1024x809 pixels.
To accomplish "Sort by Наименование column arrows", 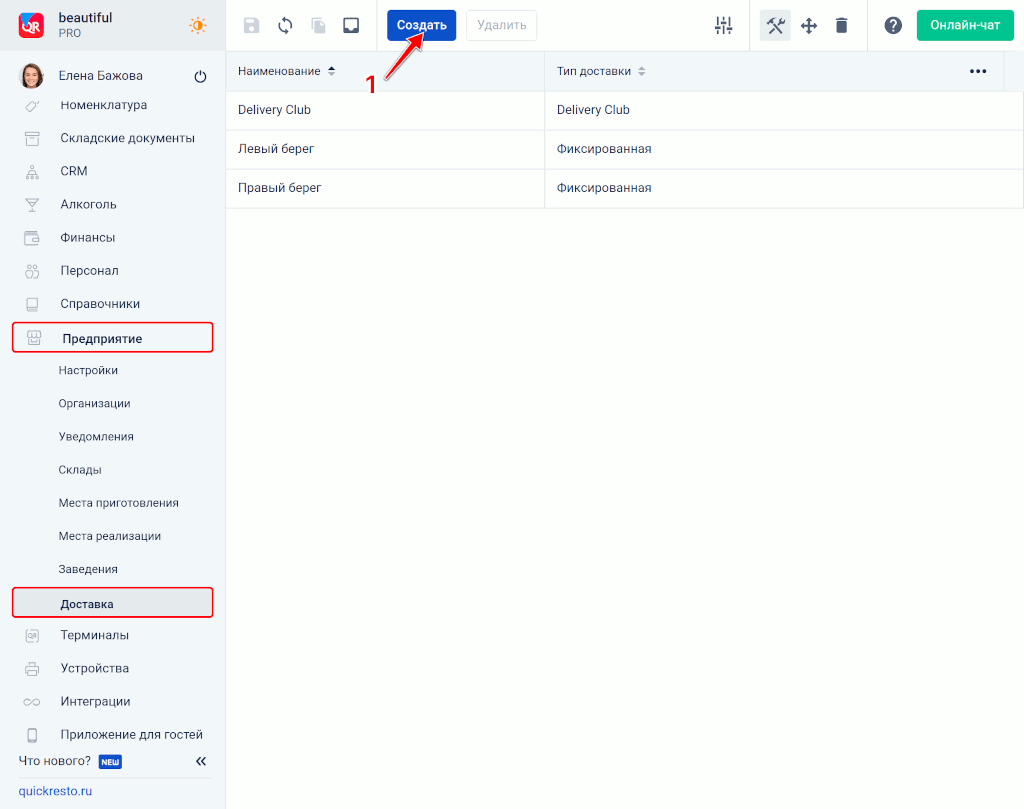I will click(332, 71).
